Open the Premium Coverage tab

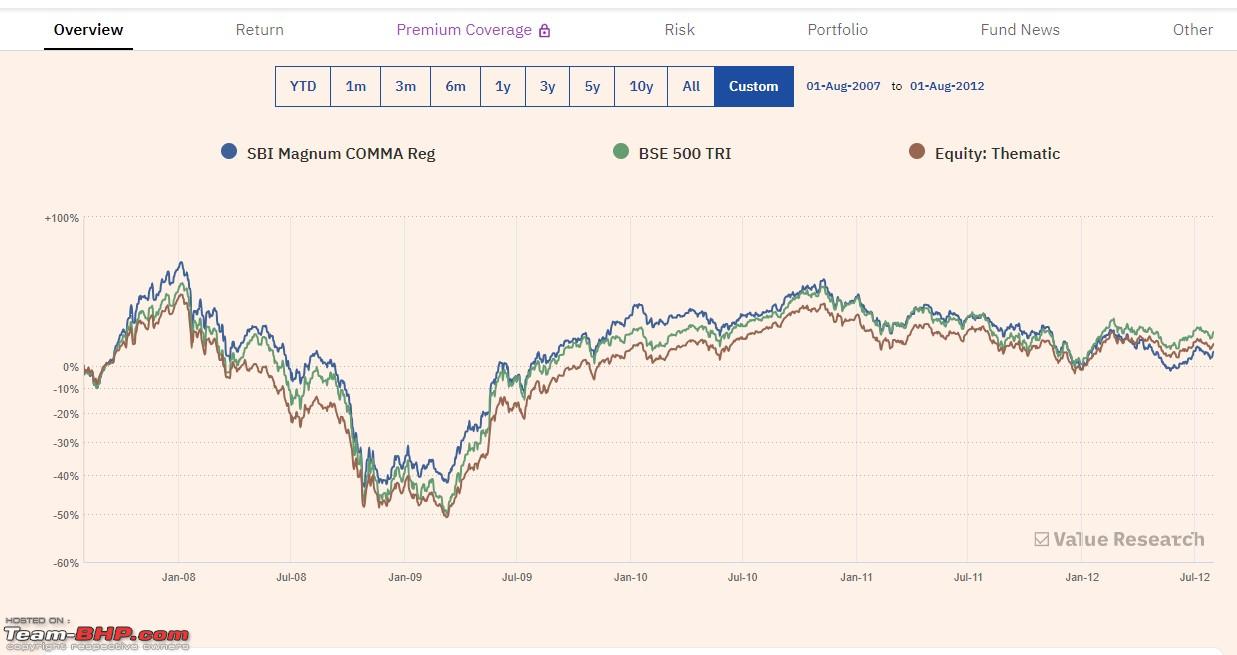point(464,30)
